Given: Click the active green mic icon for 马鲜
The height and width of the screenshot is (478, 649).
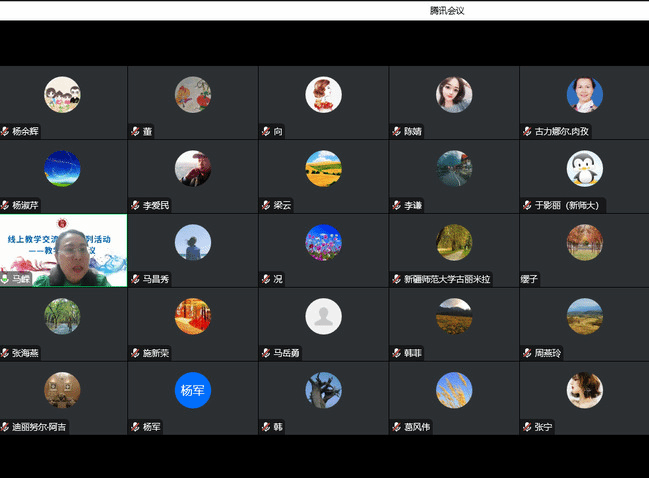Looking at the screenshot, I should pyautogui.click(x=6, y=279).
